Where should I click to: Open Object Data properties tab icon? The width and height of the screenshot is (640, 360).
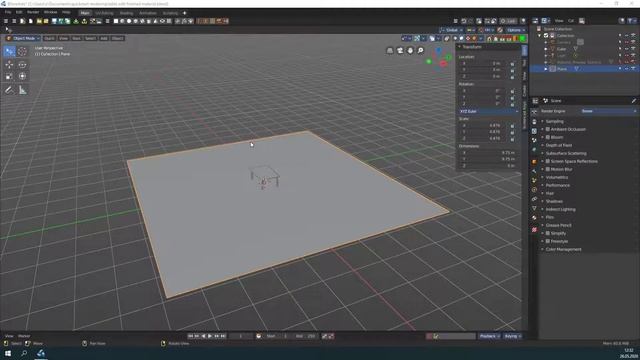(534, 209)
